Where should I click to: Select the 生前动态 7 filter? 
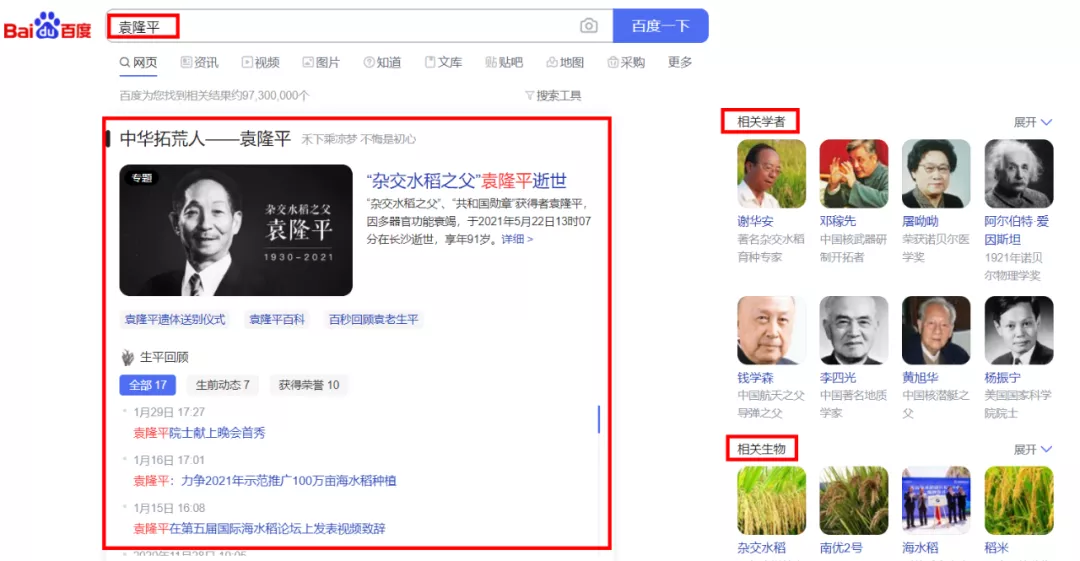pyautogui.click(x=222, y=385)
